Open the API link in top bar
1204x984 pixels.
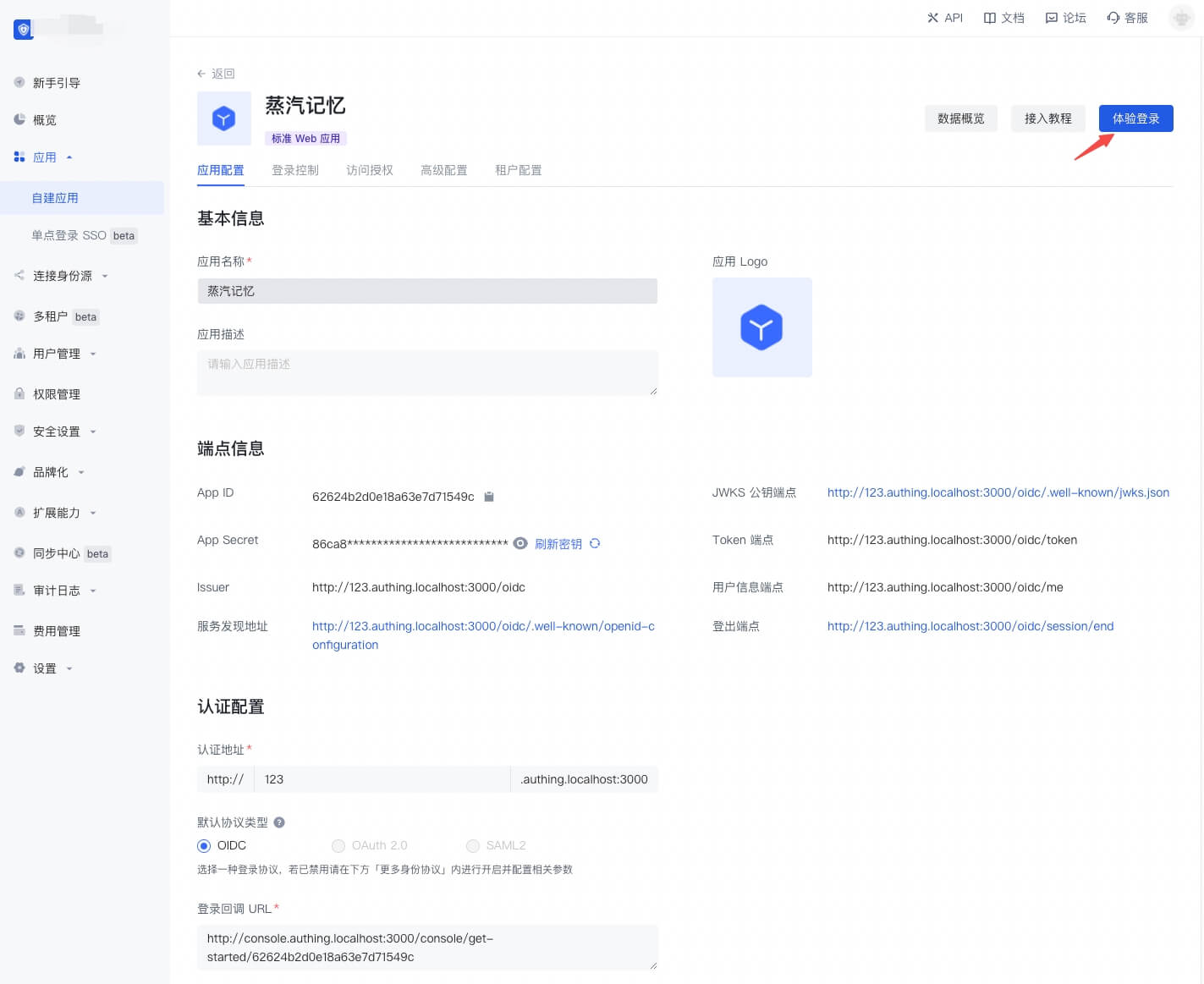coord(945,18)
